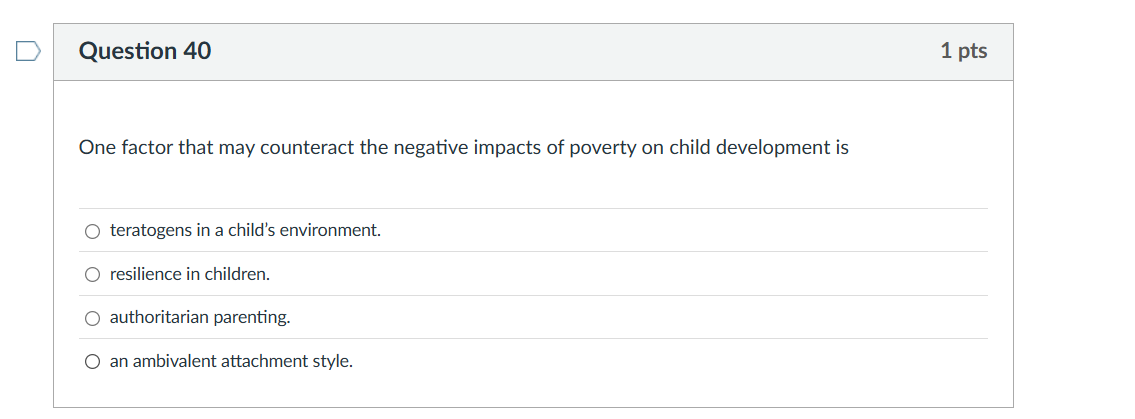Flag Question 40 with the bookmark icon
Viewport: 1135px width, 419px height.
point(27,51)
